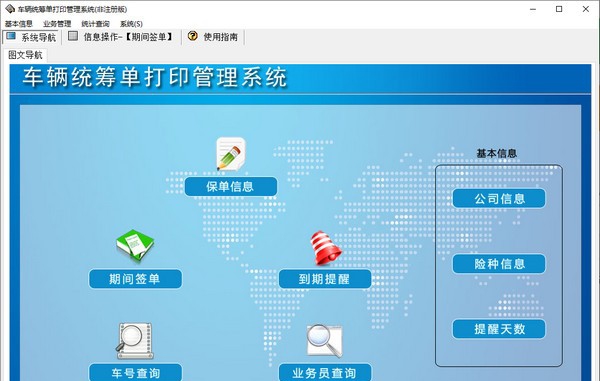This screenshot has width=600, height=381.
Task: Select the 图文导航 tab
Action: point(25,55)
